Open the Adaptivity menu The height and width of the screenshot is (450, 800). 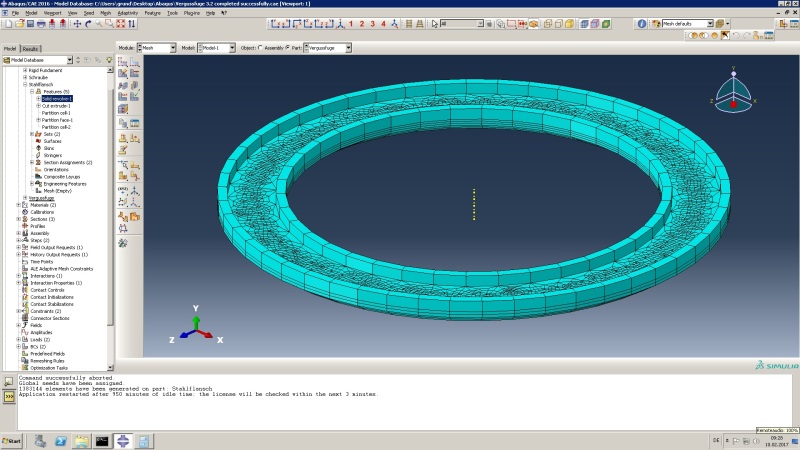pyautogui.click(x=128, y=13)
